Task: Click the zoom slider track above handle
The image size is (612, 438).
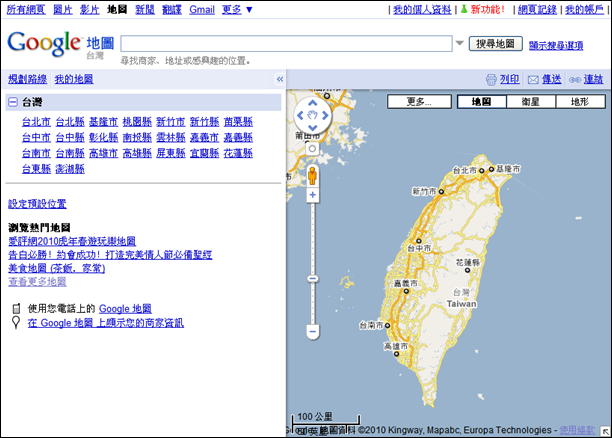Action: coord(313,238)
